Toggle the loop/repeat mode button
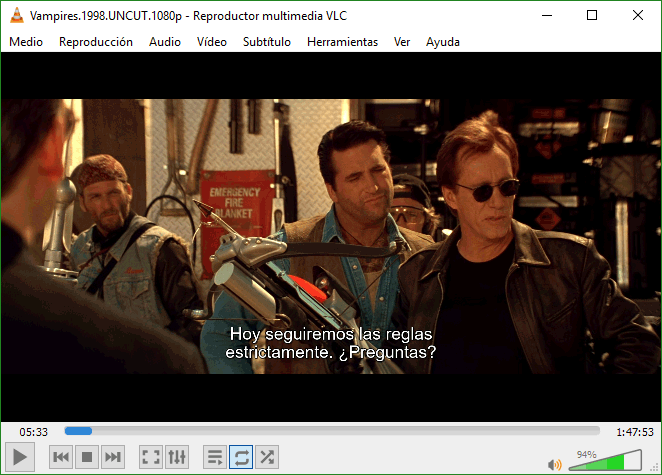This screenshot has height=475, width=662. point(241,457)
